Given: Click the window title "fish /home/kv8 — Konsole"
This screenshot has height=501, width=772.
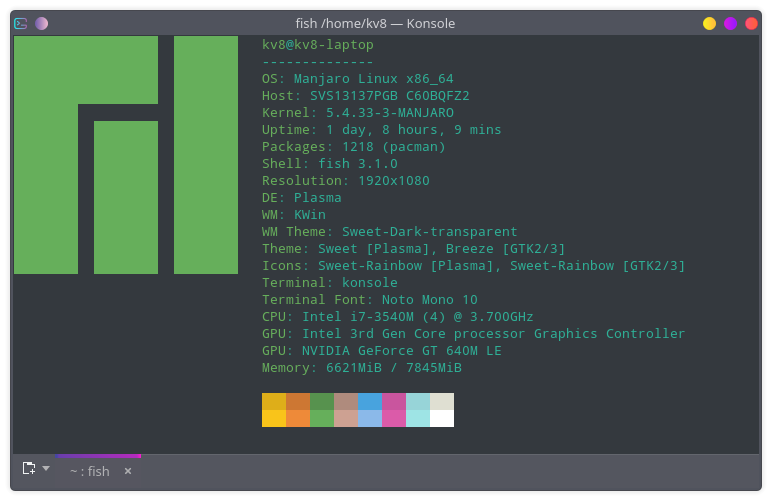Looking at the screenshot, I should pos(375,23).
